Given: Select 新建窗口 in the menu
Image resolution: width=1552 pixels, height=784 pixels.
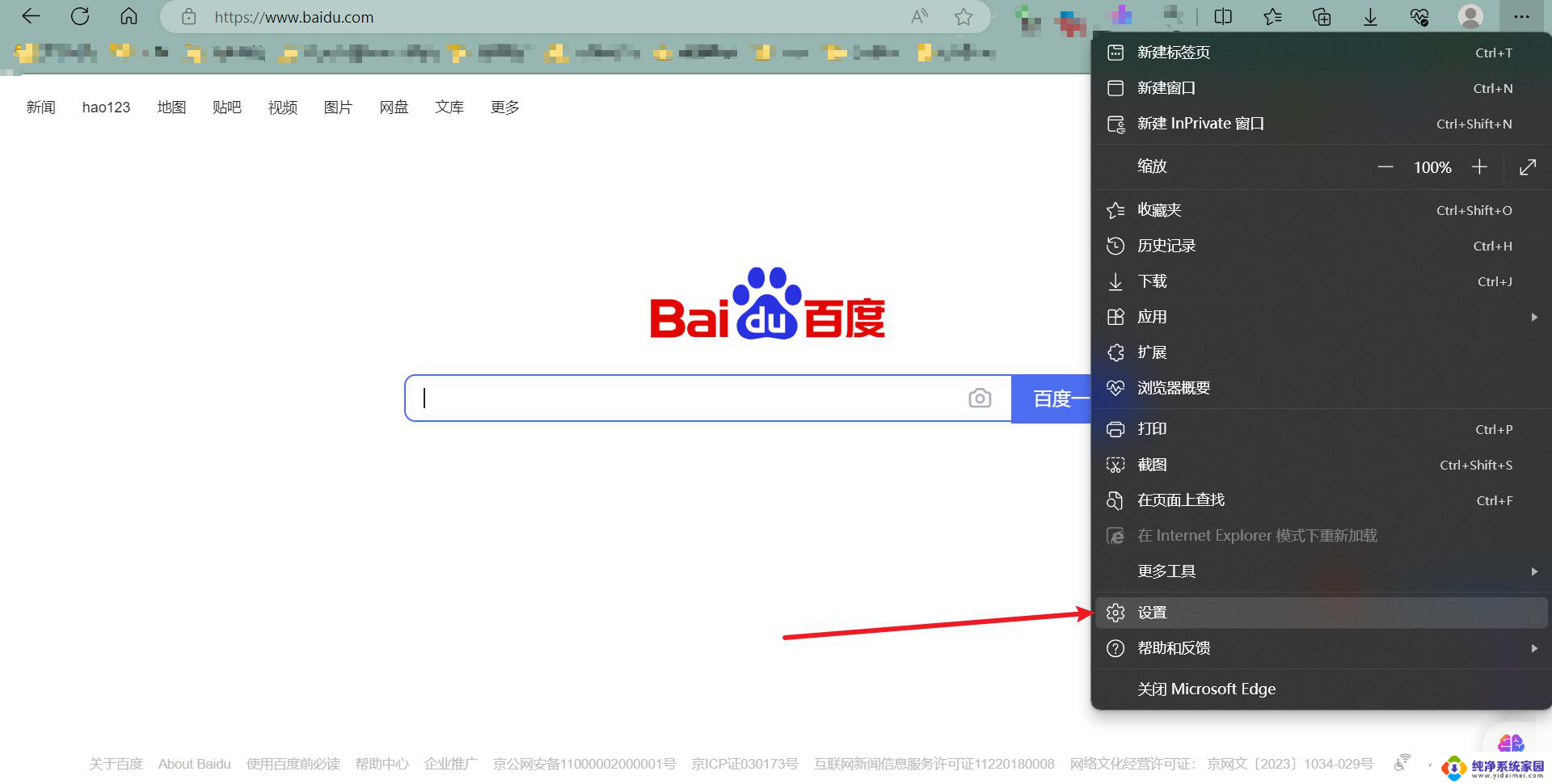Looking at the screenshot, I should [x=1321, y=88].
